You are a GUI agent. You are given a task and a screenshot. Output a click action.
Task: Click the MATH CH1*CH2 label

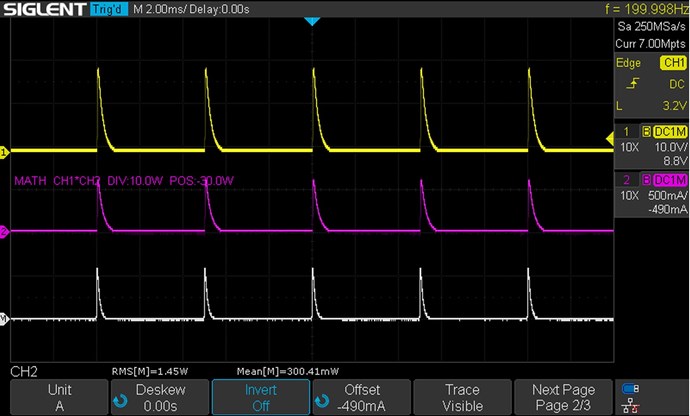pyautogui.click(x=57, y=181)
